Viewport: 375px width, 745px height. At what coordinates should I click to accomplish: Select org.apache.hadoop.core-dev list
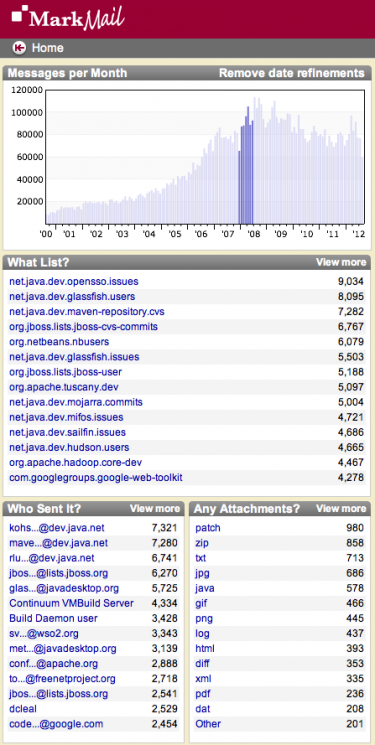[76, 462]
